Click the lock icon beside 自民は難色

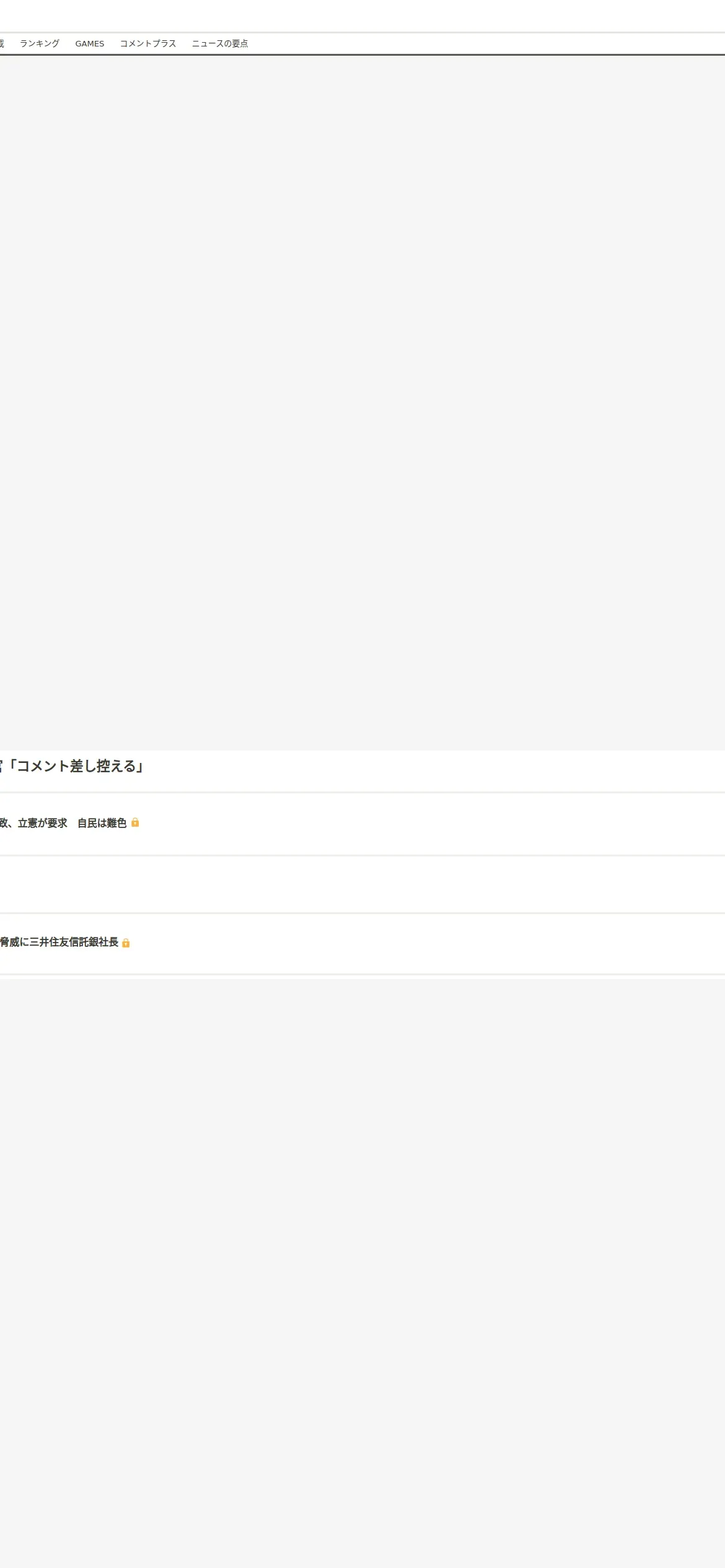tap(135, 822)
